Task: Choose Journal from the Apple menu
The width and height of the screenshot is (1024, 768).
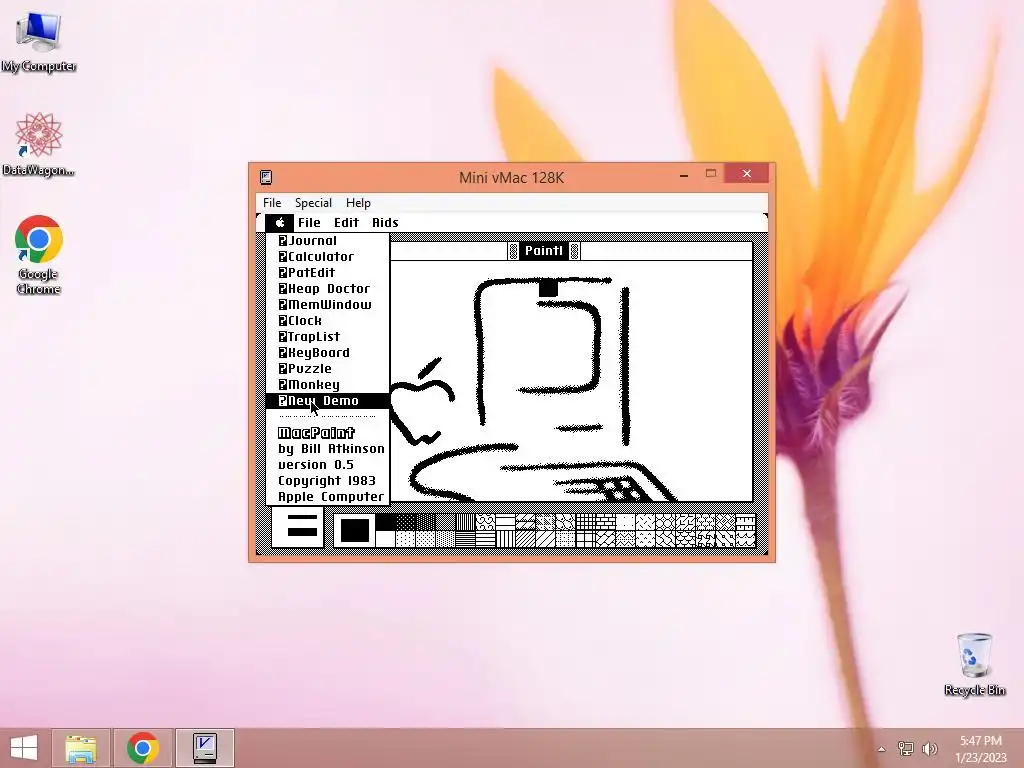Action: point(327,240)
